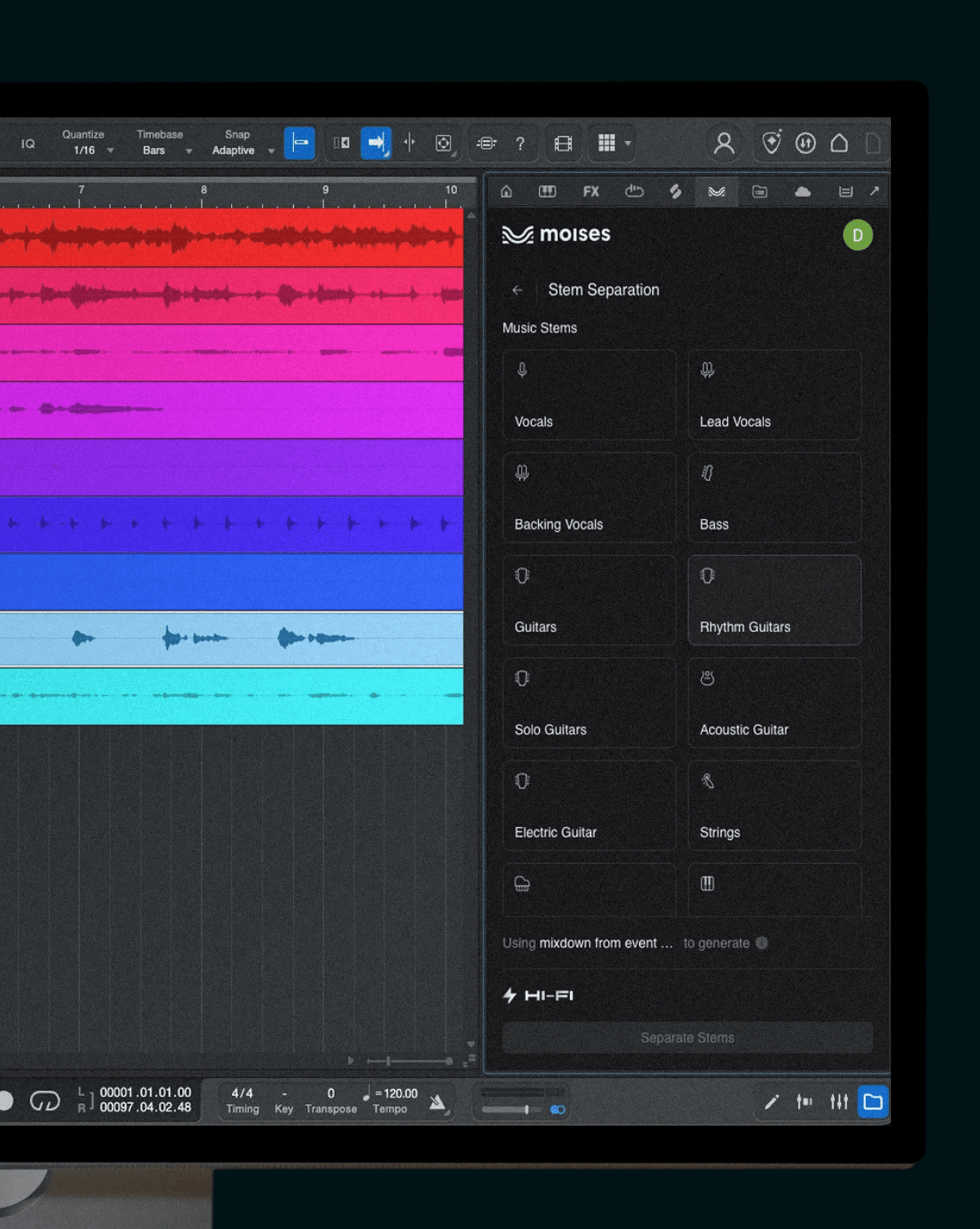Click the Key field in transport
The width and height of the screenshot is (980, 1229).
pyautogui.click(x=284, y=1100)
